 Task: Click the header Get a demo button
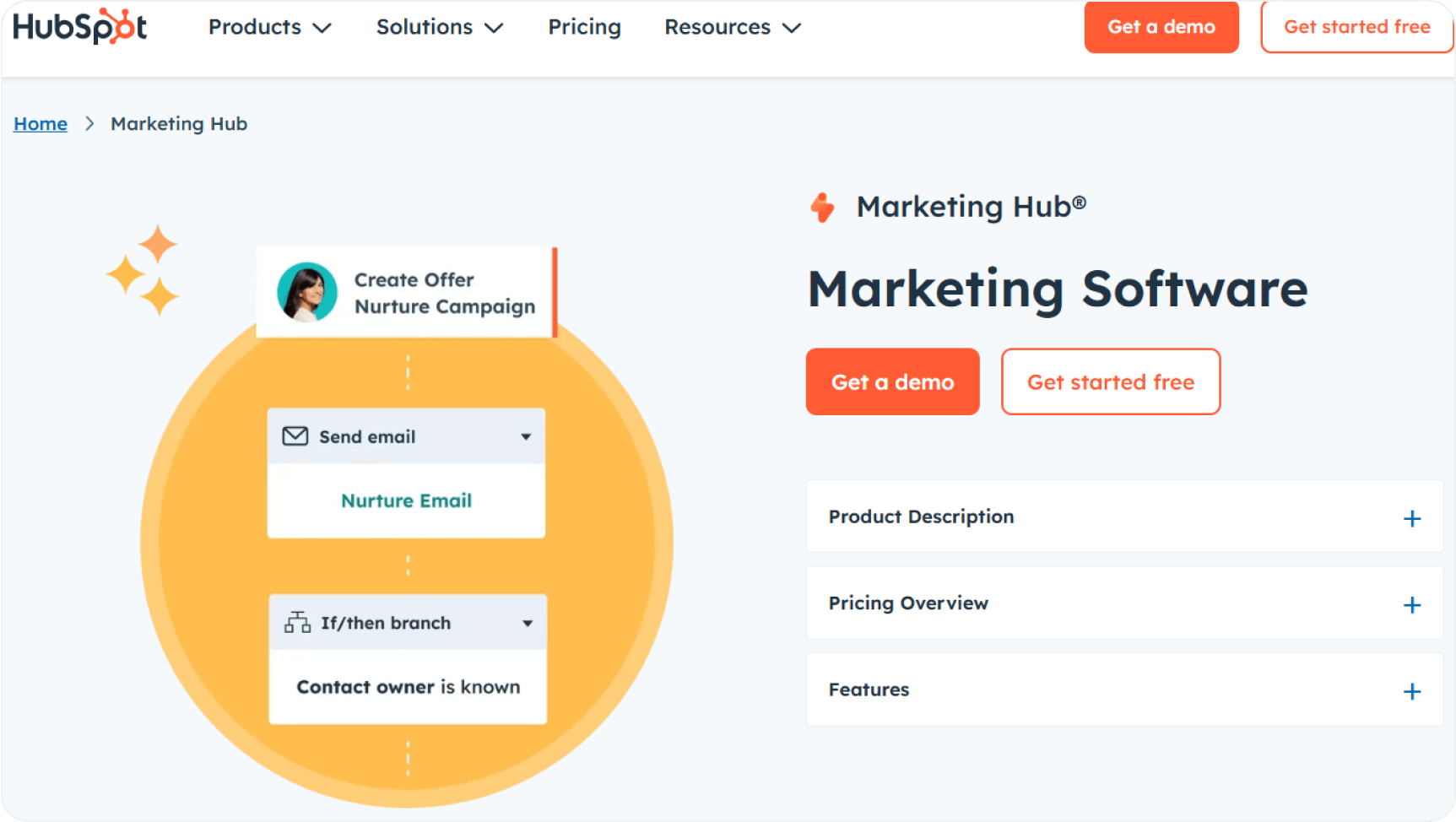pyautogui.click(x=1161, y=27)
